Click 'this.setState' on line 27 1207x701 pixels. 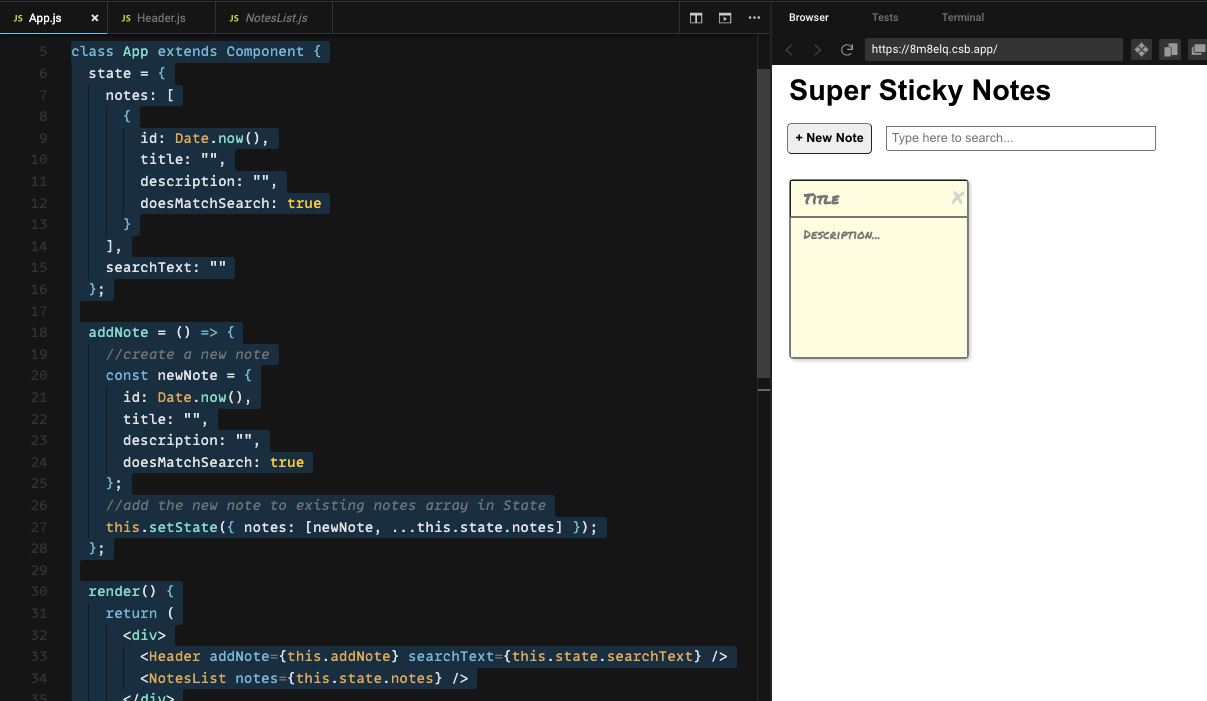[161, 527]
